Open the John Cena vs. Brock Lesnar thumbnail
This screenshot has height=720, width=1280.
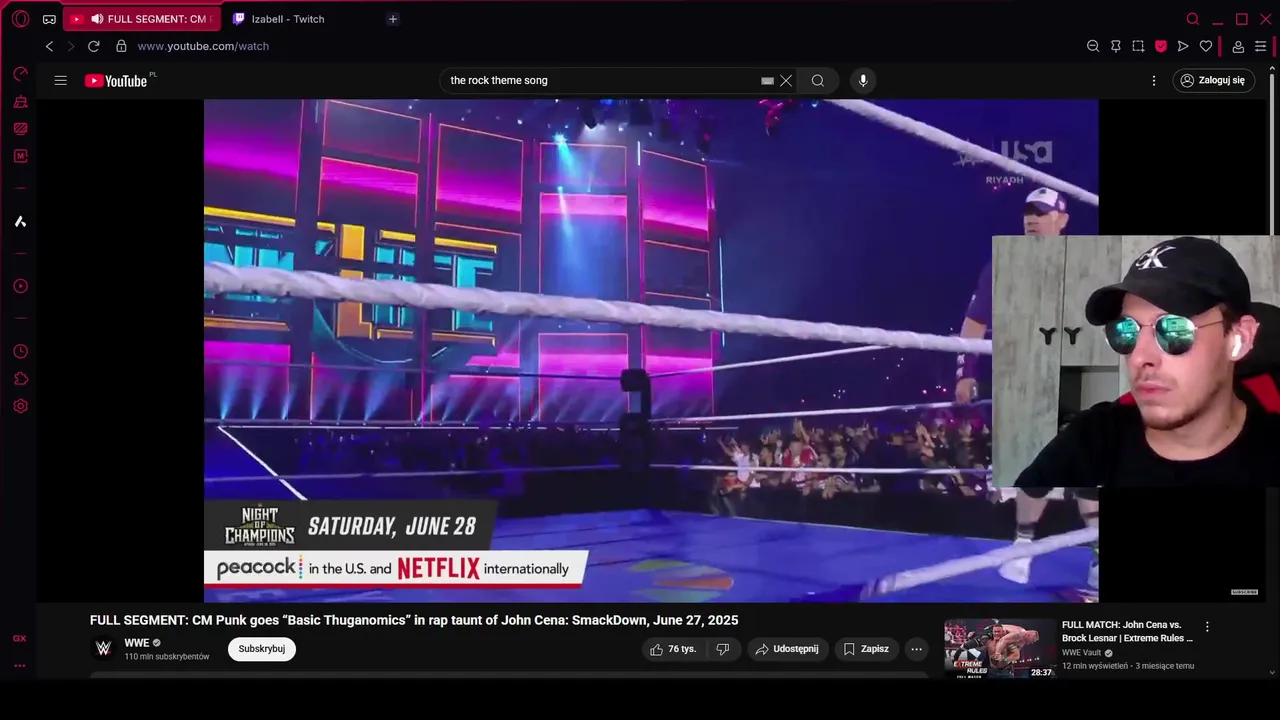click(x=1000, y=649)
